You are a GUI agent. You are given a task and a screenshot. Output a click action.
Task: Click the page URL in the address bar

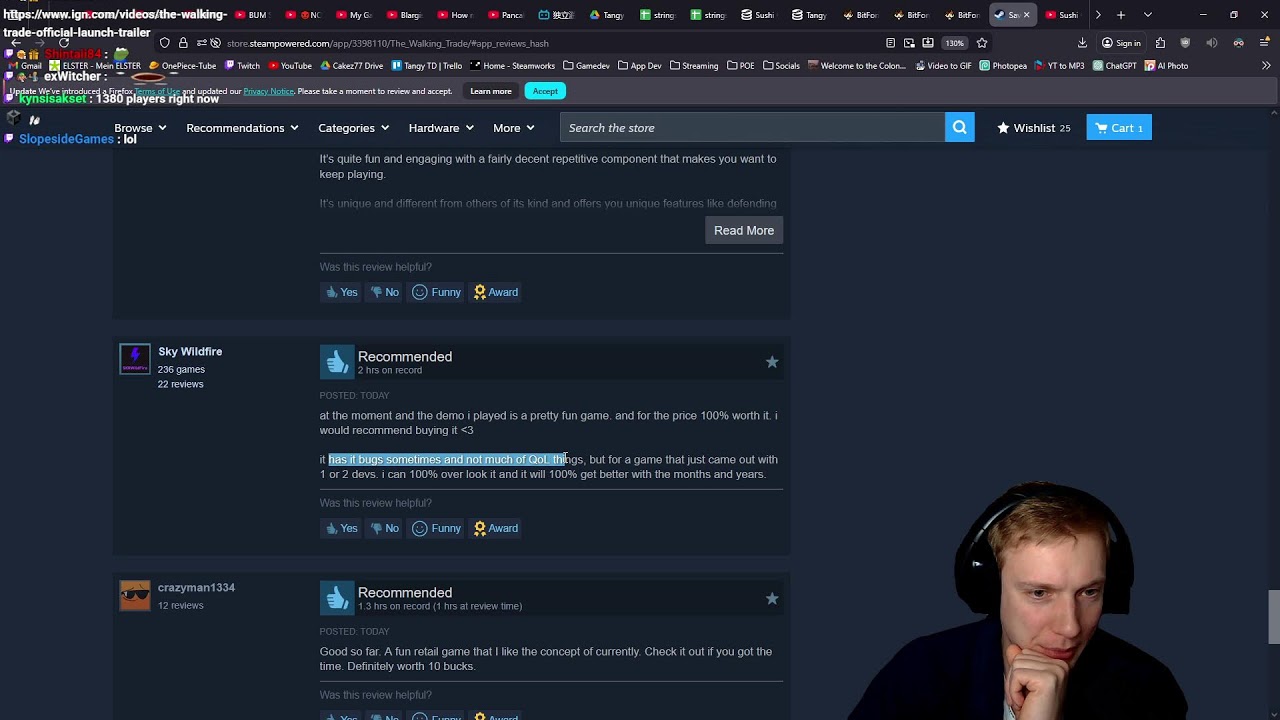[x=388, y=43]
